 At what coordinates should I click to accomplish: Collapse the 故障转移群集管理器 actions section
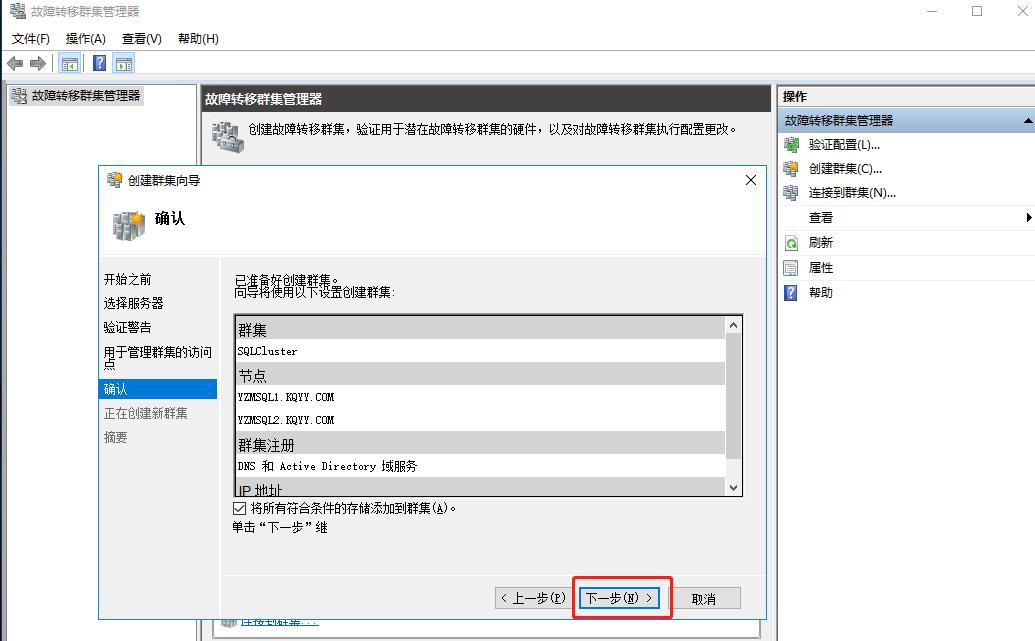point(1026,120)
